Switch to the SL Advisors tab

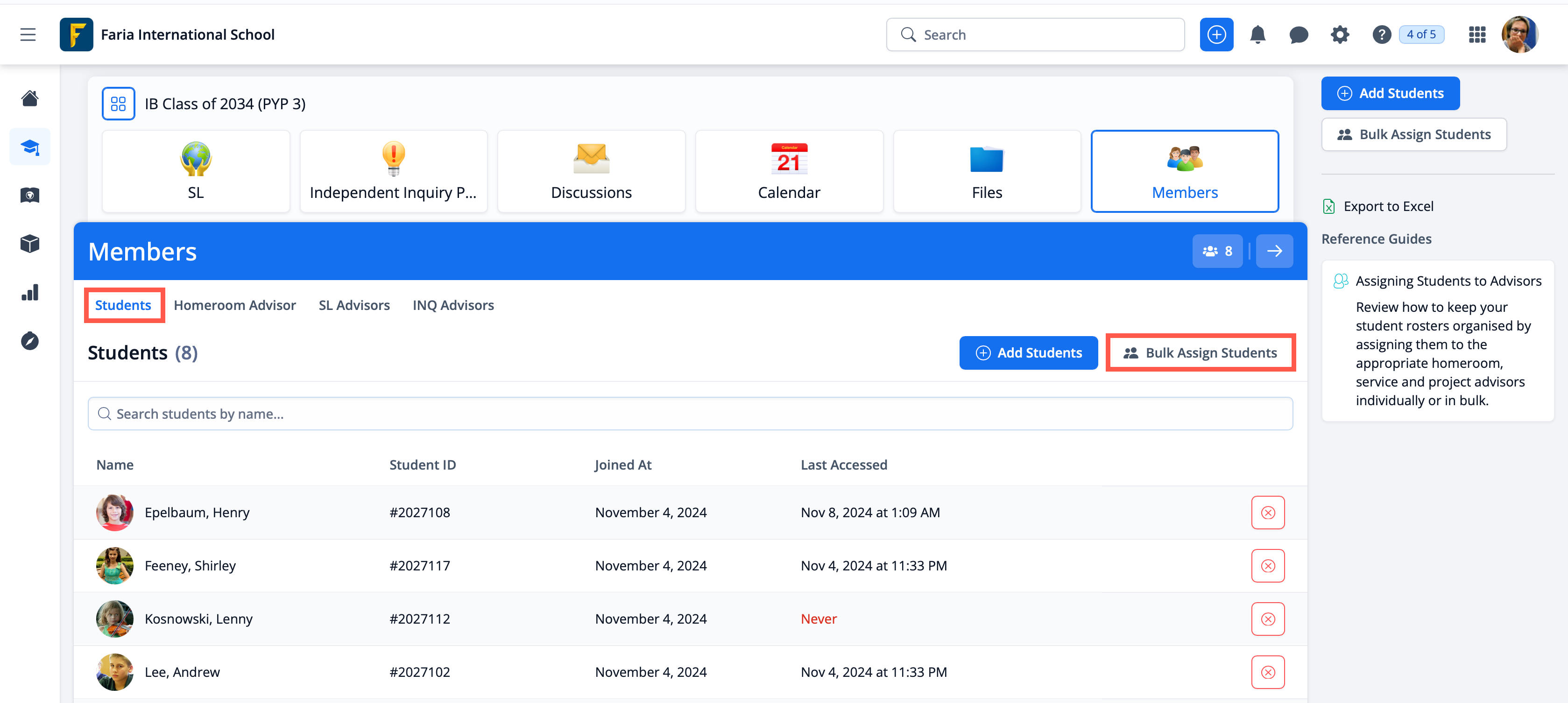coord(353,305)
